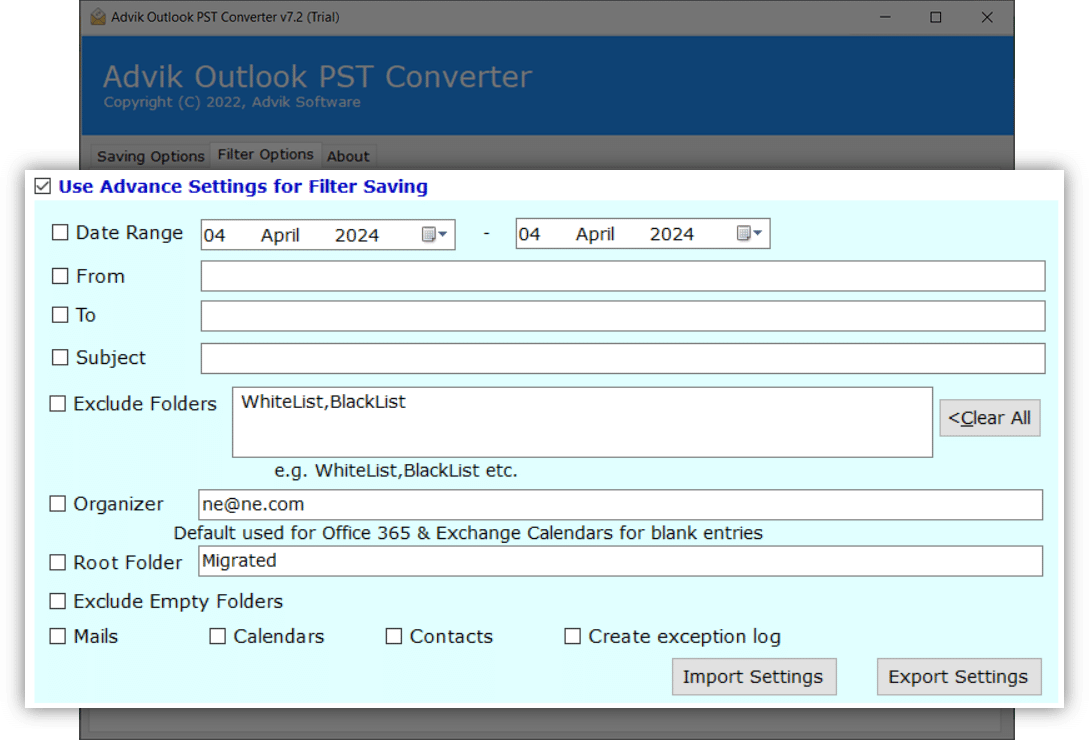Click the Advik app icon in title bar
Screen dimensions: 1089x740
(x=98, y=17)
